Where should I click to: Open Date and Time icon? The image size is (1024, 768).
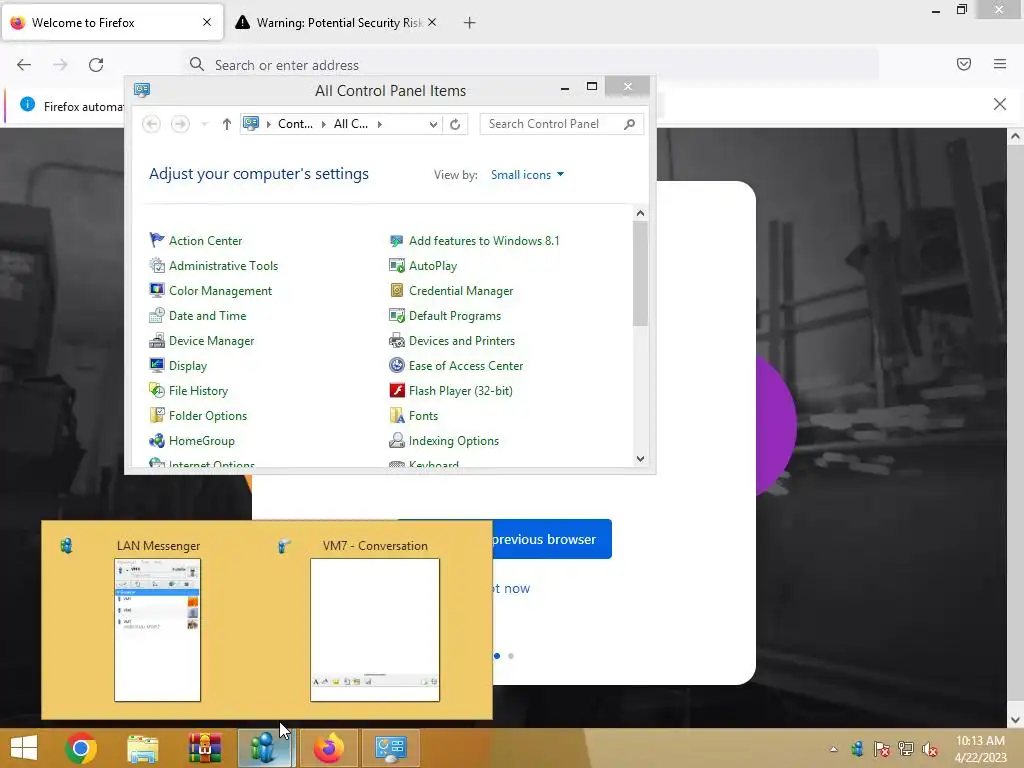(157, 315)
